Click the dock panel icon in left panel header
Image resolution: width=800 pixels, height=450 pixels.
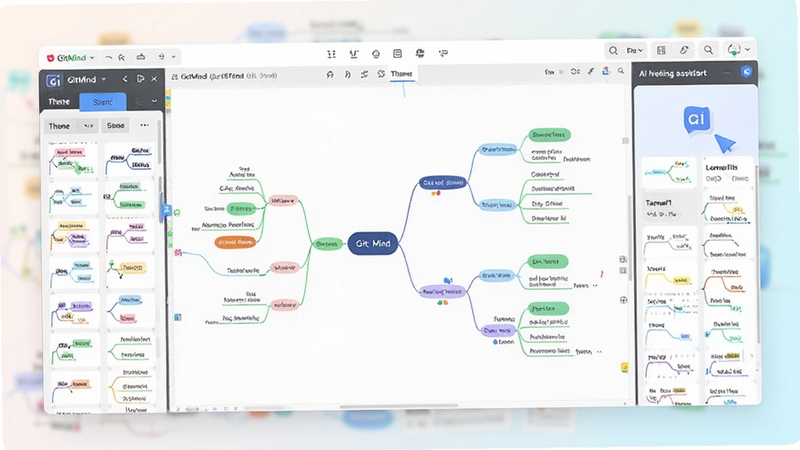pos(140,79)
